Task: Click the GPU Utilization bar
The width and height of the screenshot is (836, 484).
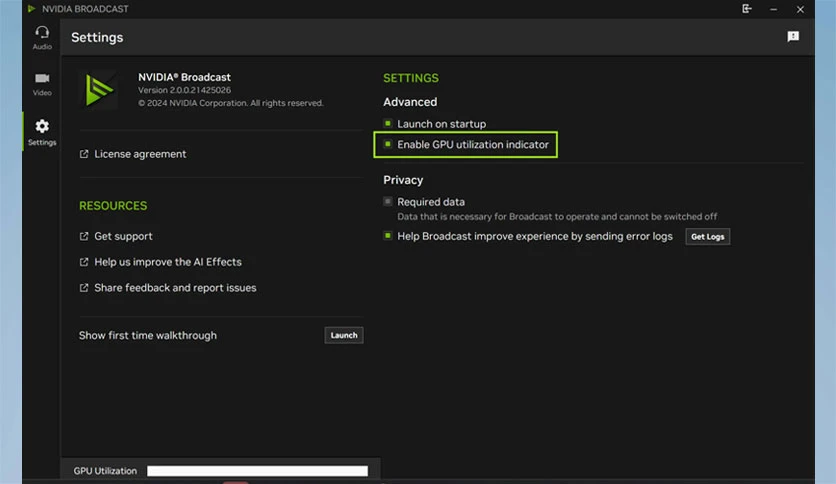Action: [258, 471]
